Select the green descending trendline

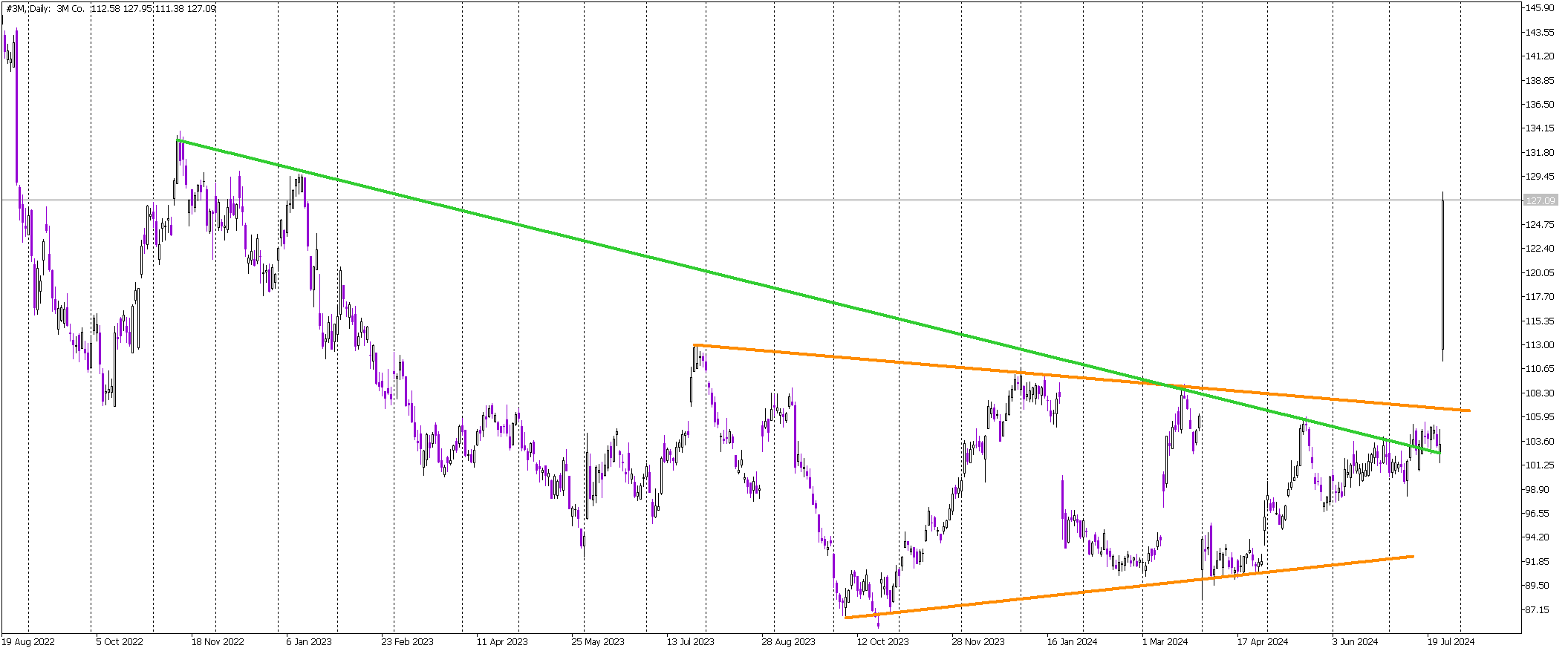(x=810, y=297)
